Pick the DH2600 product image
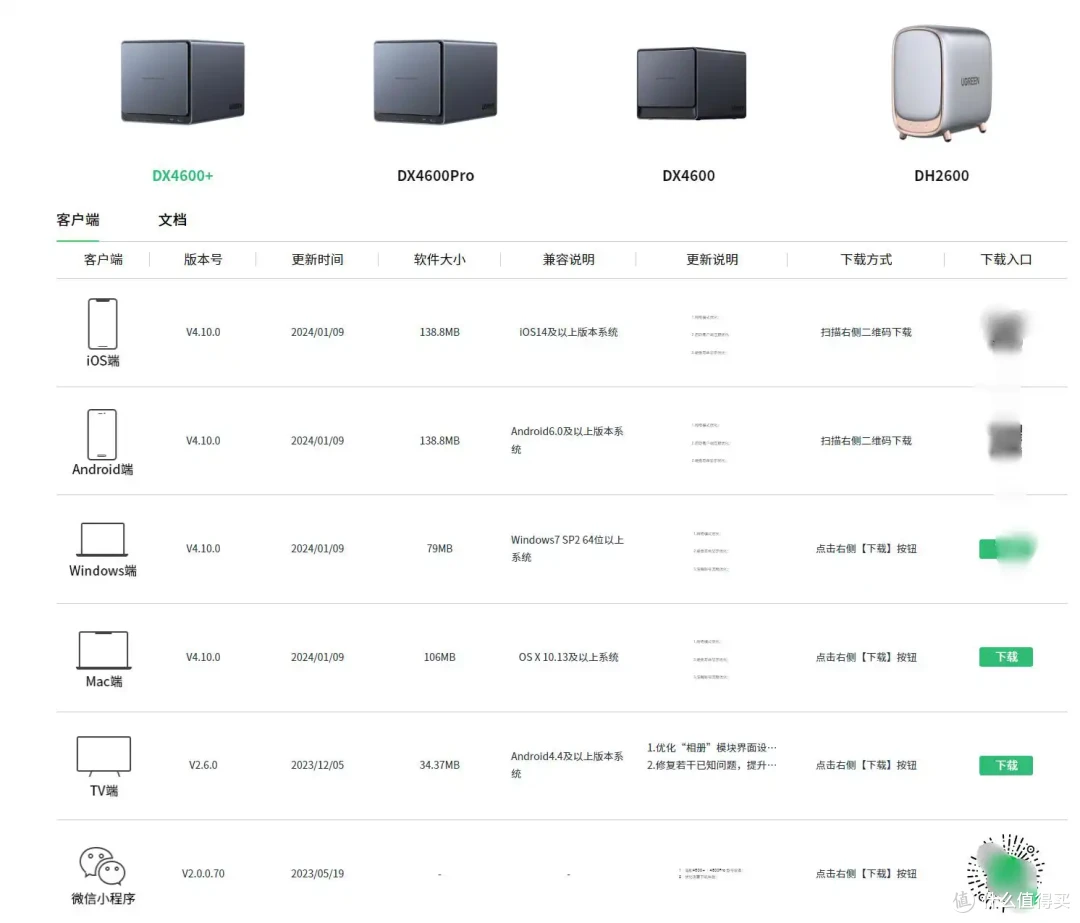 942,83
